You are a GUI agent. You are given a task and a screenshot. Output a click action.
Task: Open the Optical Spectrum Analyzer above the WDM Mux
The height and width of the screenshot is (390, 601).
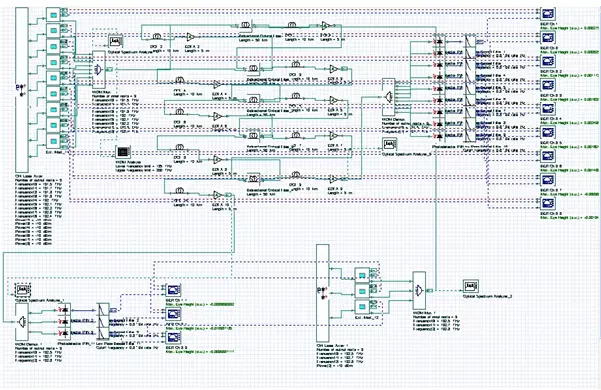point(115,41)
